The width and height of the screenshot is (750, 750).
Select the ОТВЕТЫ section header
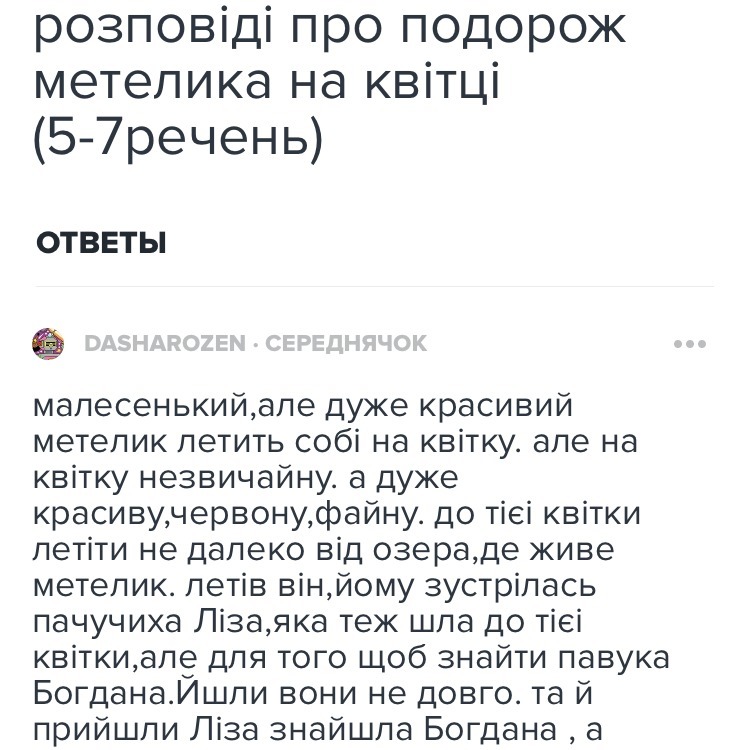tap(101, 243)
